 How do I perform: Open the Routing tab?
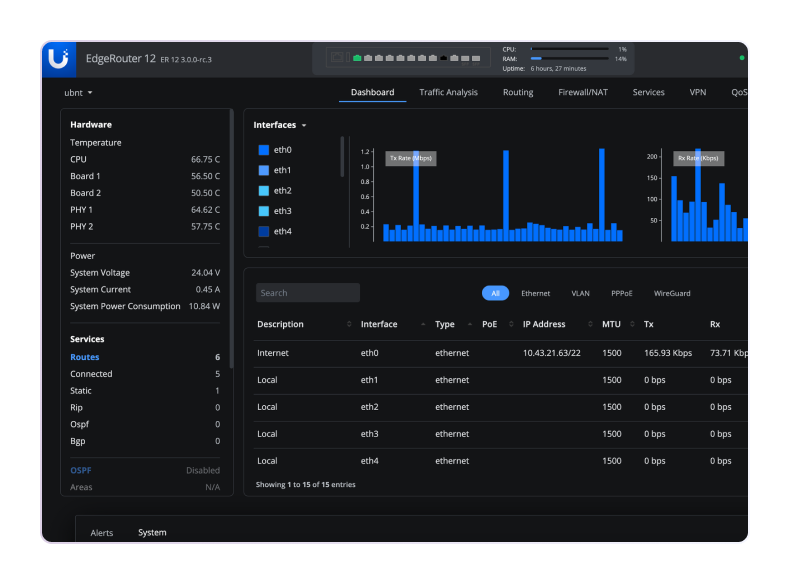tap(518, 93)
